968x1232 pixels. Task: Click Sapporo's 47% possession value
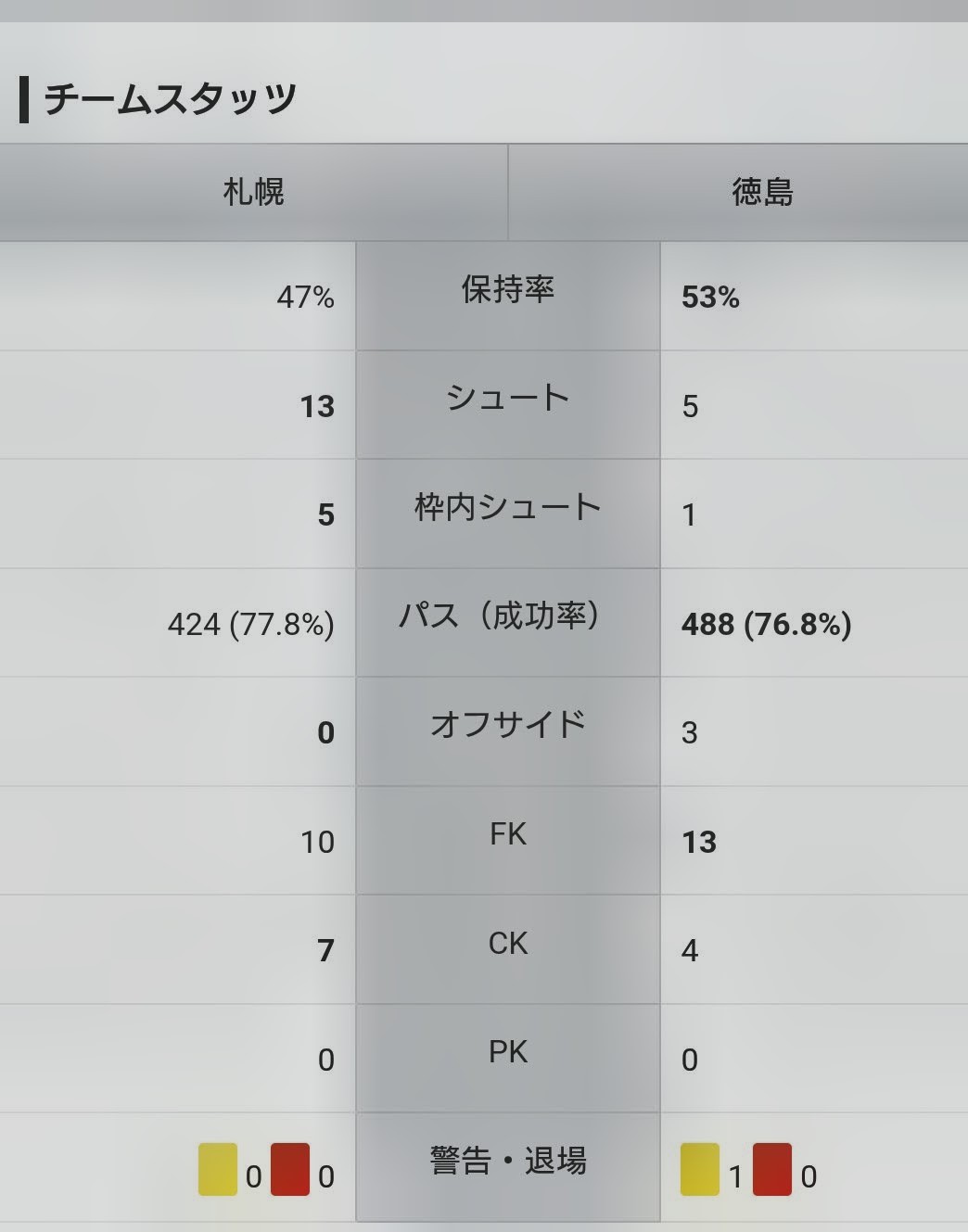(305, 298)
